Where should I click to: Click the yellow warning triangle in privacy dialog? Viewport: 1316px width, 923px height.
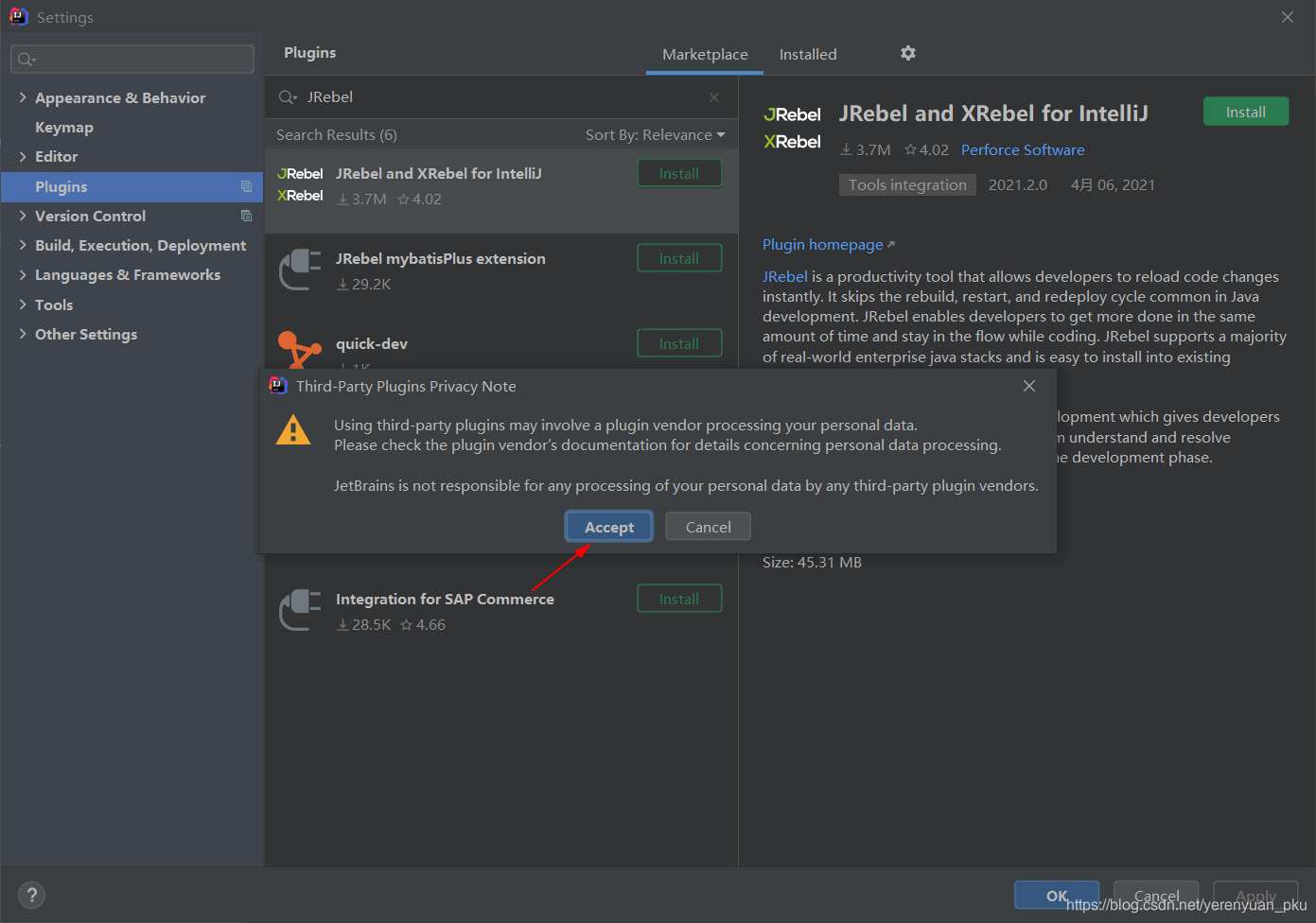(293, 429)
